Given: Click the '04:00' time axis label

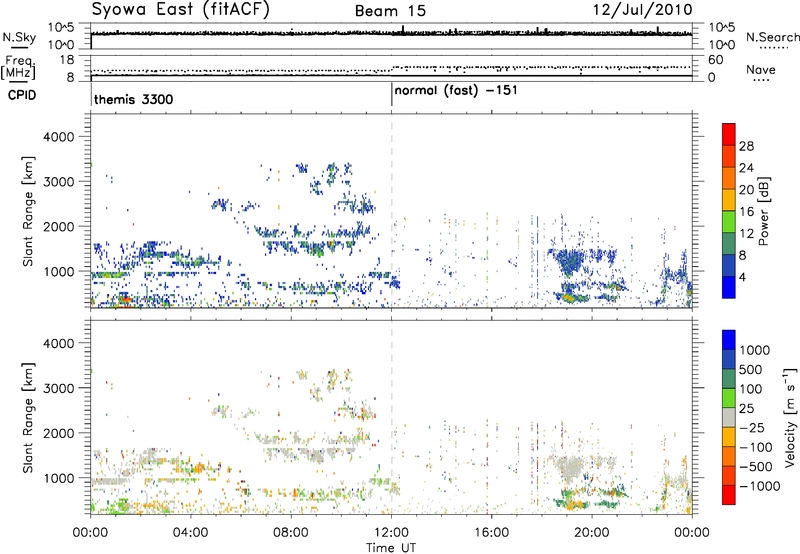Looking at the screenshot, I should pos(191,533).
